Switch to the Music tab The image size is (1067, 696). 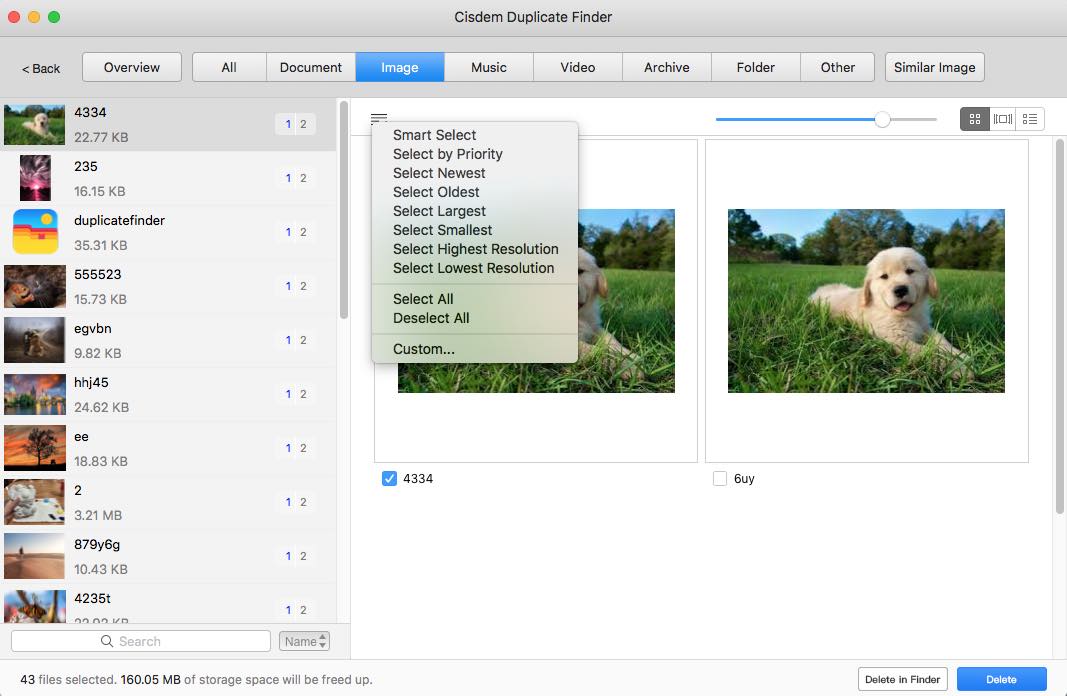click(489, 67)
